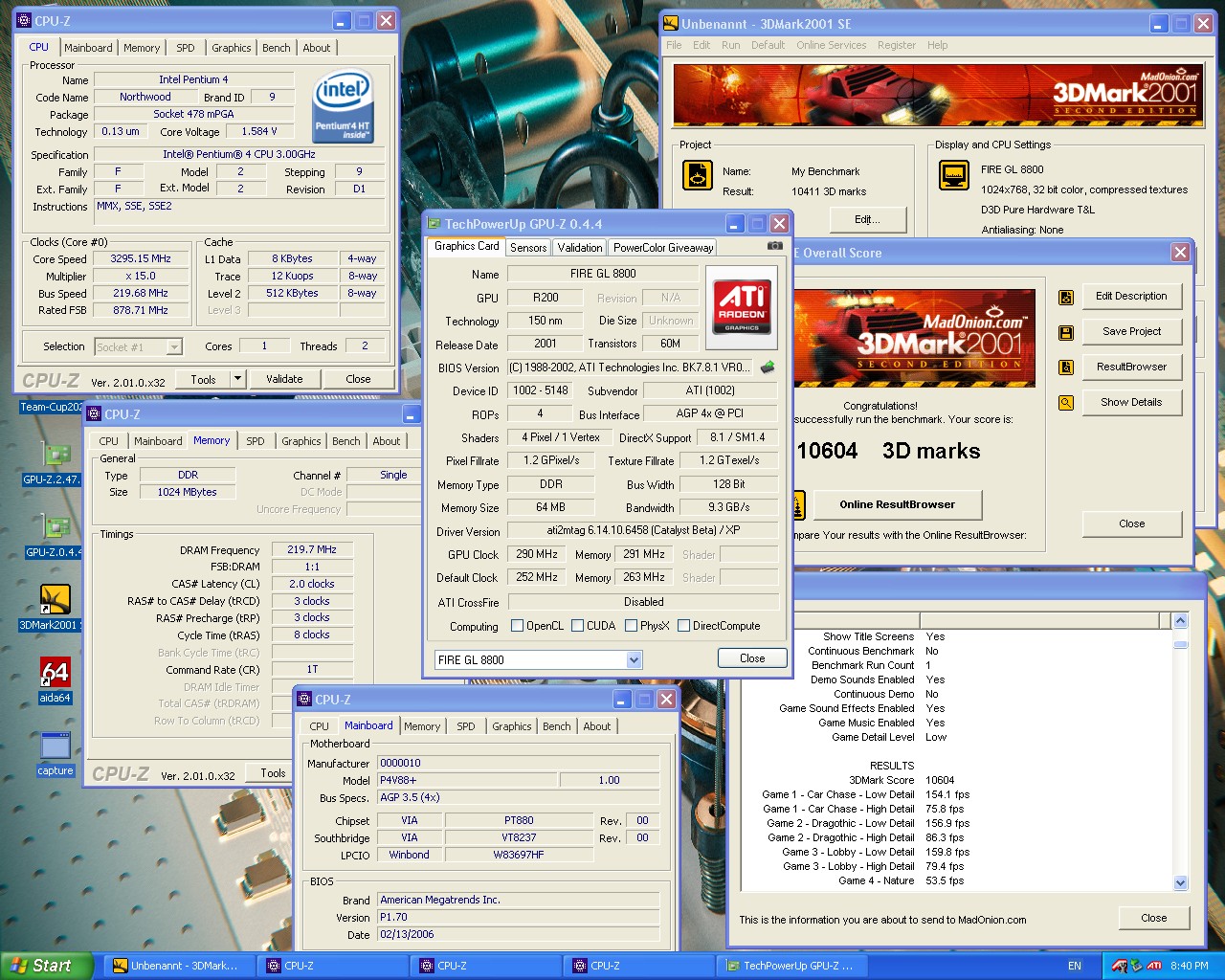Toggle the DirectCompute checkbox

(683, 626)
